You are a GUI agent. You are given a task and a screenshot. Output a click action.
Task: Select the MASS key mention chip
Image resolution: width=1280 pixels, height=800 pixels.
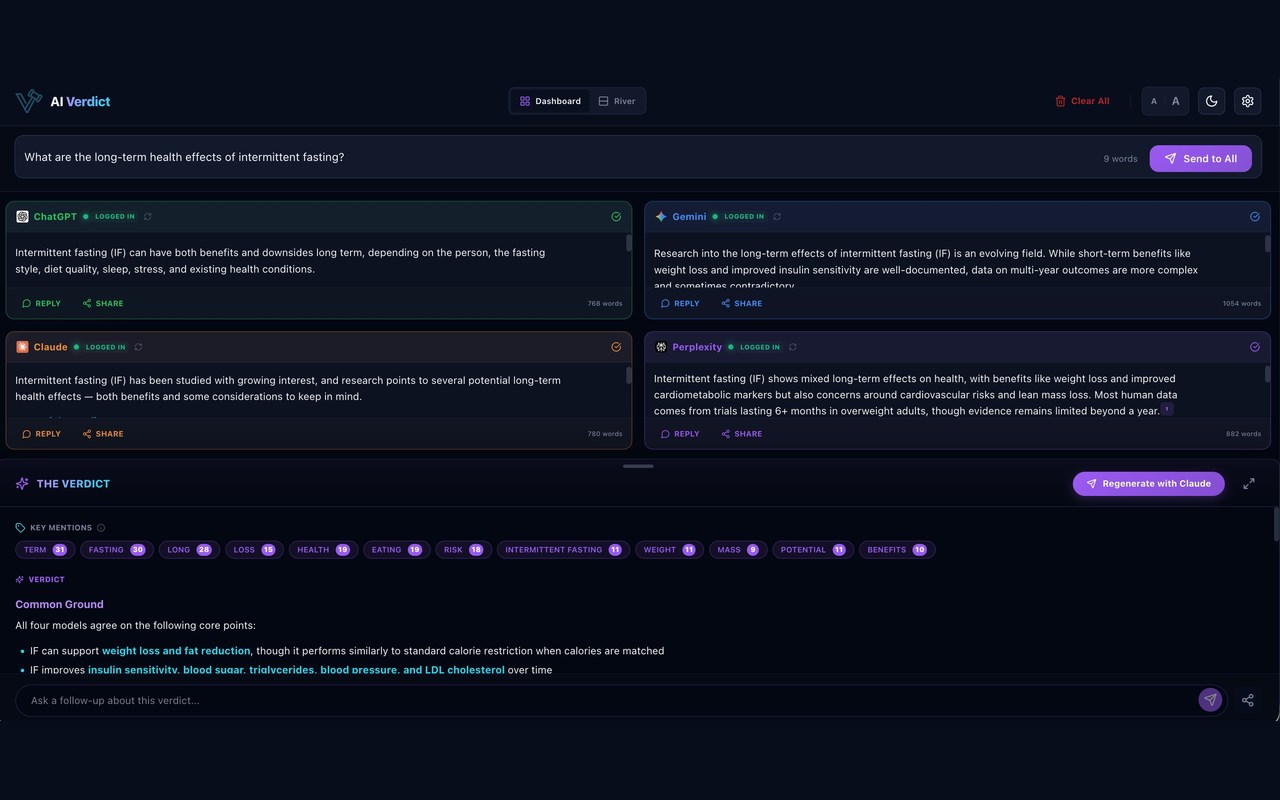pos(738,550)
